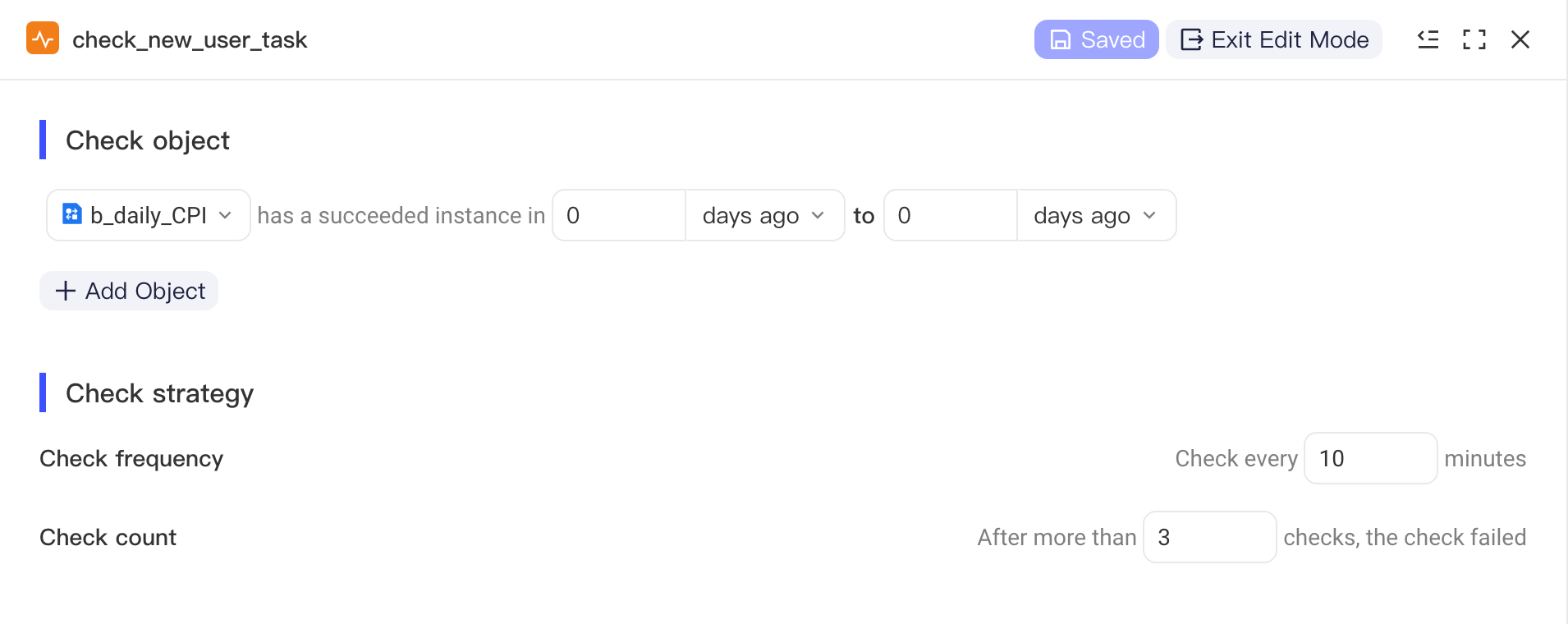This screenshot has width=1568, height=624.
Task: Click the 'After more than' text
Action: 1057,537
